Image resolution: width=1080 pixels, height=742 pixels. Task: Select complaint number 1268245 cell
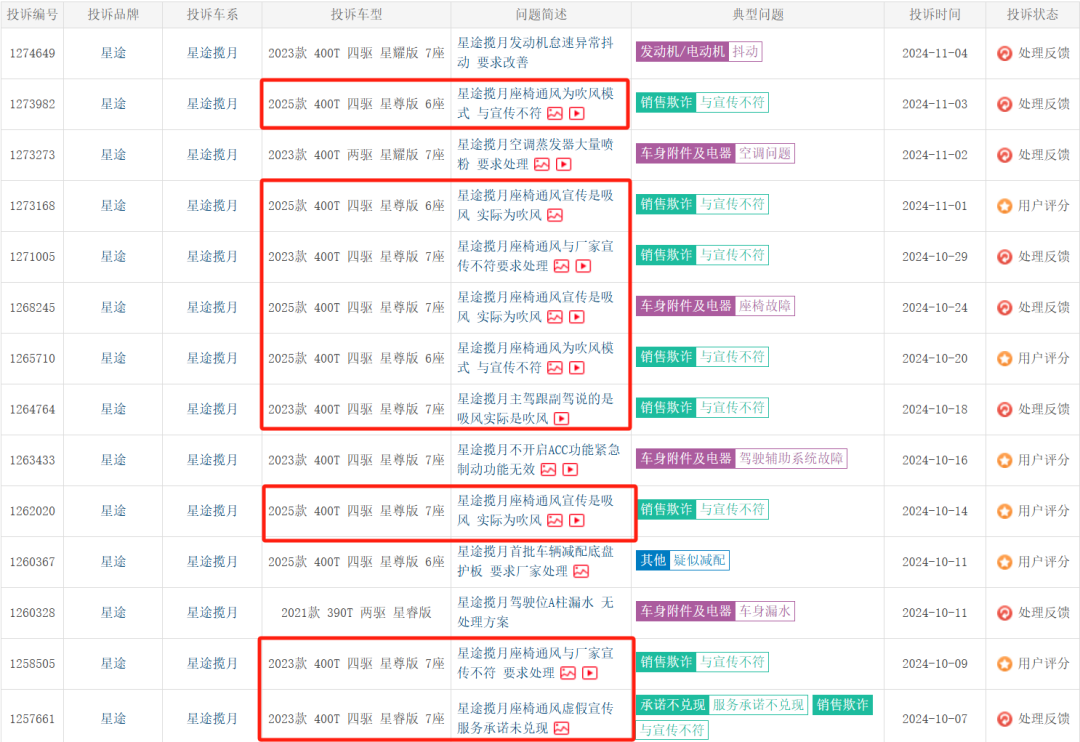pos(32,308)
